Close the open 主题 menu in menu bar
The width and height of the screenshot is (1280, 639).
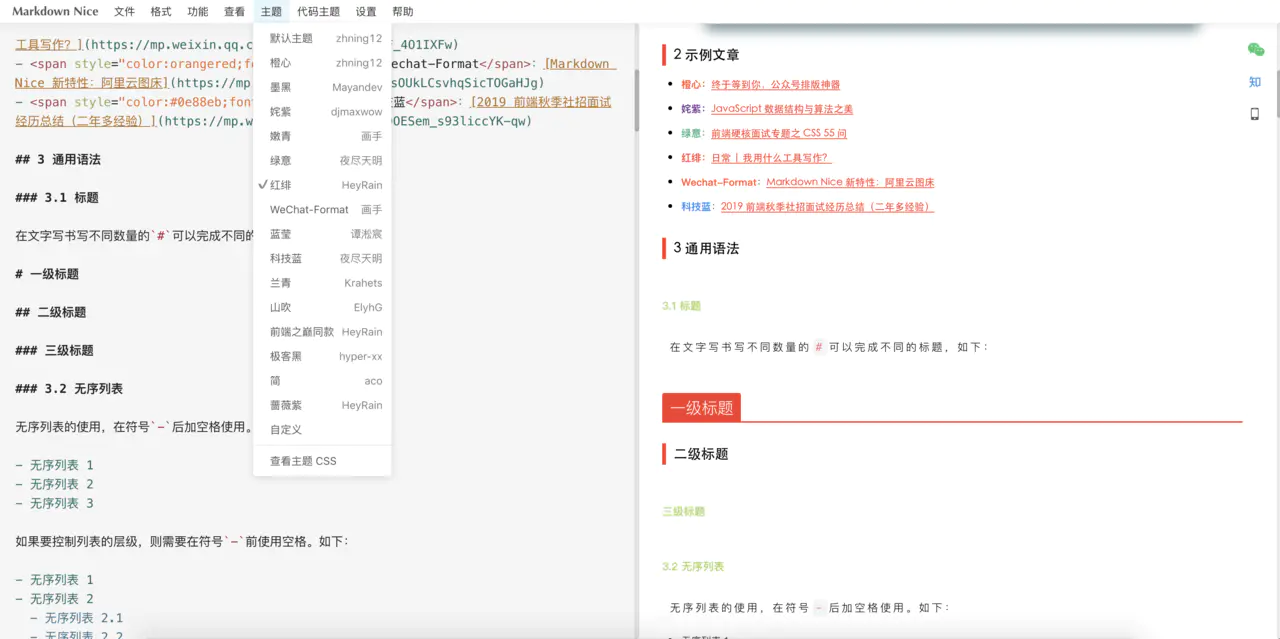[271, 12]
